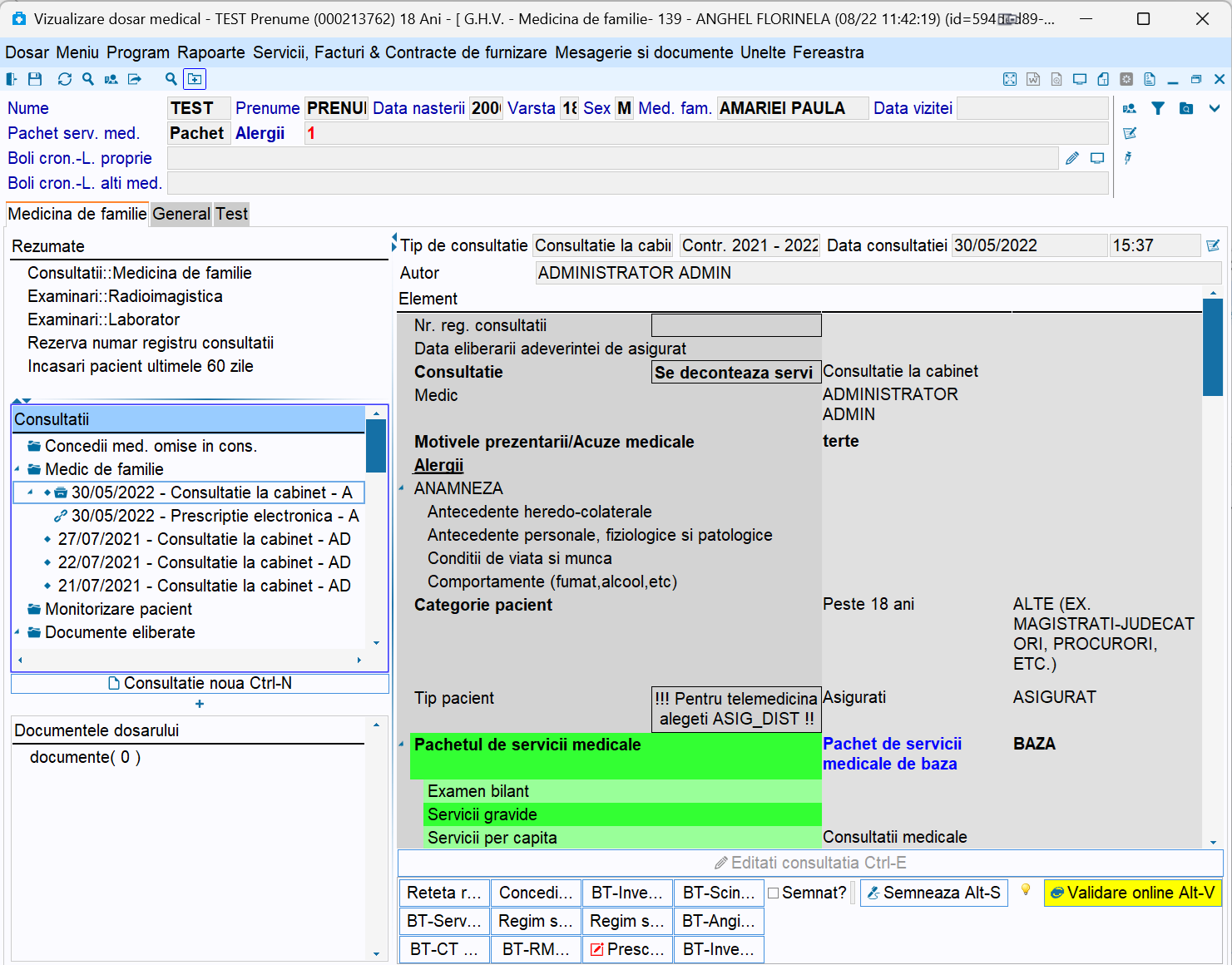Click the blue funnel filter icon
1232x965 pixels.
point(1158,108)
